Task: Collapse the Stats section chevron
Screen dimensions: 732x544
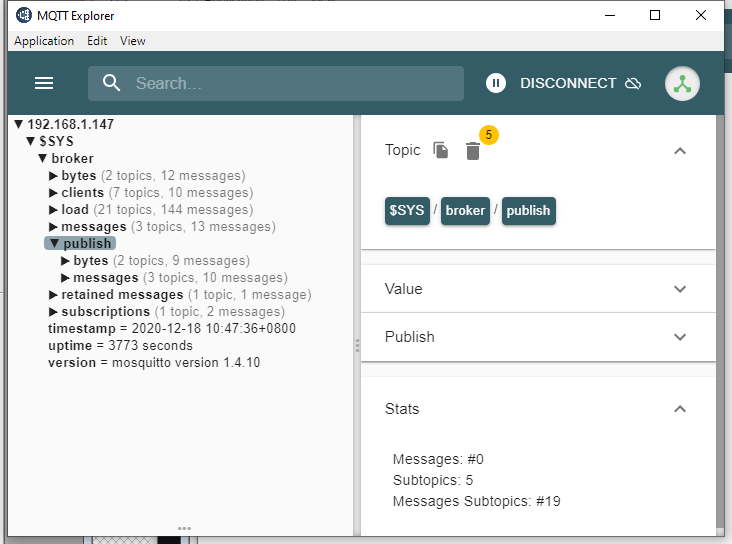Action: click(680, 409)
